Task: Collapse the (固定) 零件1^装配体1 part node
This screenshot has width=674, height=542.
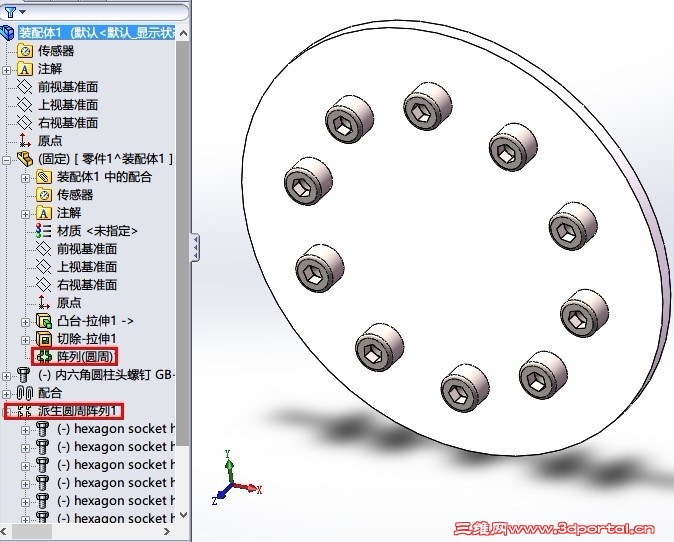Action: click(x=6, y=160)
